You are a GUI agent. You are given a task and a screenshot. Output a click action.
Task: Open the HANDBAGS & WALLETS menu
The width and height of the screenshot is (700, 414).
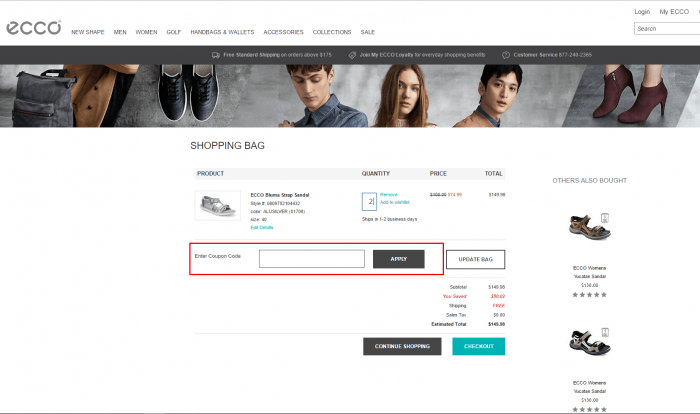pos(222,32)
